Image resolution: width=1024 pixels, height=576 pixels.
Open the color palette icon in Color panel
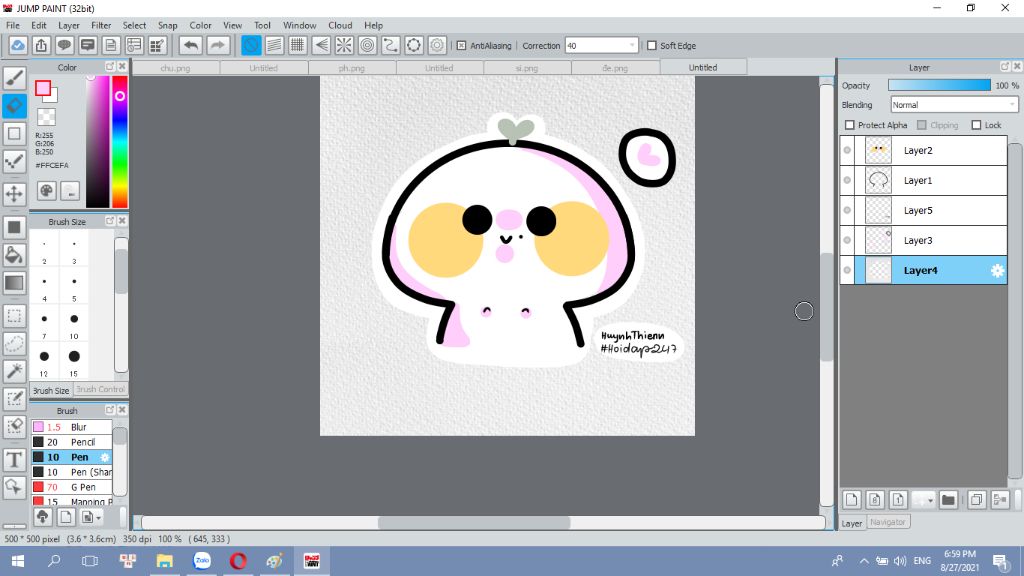46,191
